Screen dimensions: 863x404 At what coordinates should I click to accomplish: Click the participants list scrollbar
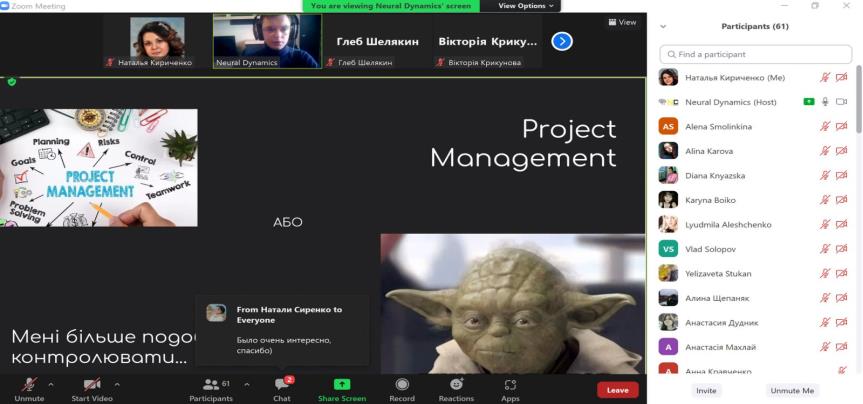[859, 99]
